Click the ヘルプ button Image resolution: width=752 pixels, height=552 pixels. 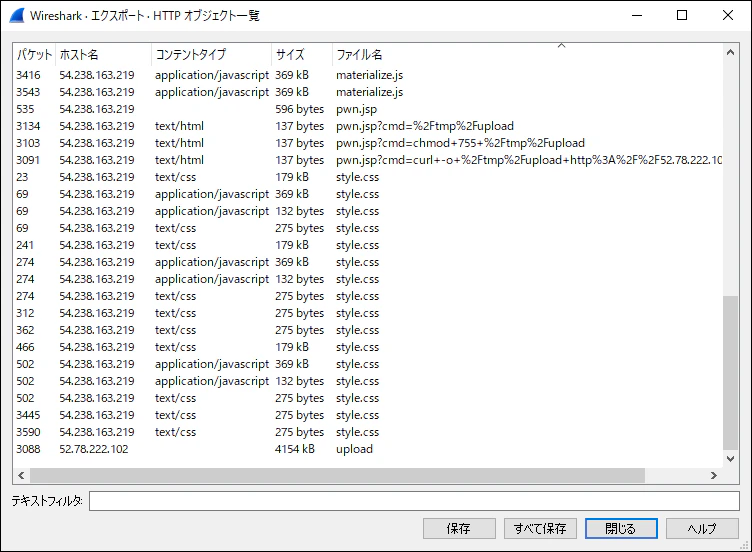tap(702, 529)
